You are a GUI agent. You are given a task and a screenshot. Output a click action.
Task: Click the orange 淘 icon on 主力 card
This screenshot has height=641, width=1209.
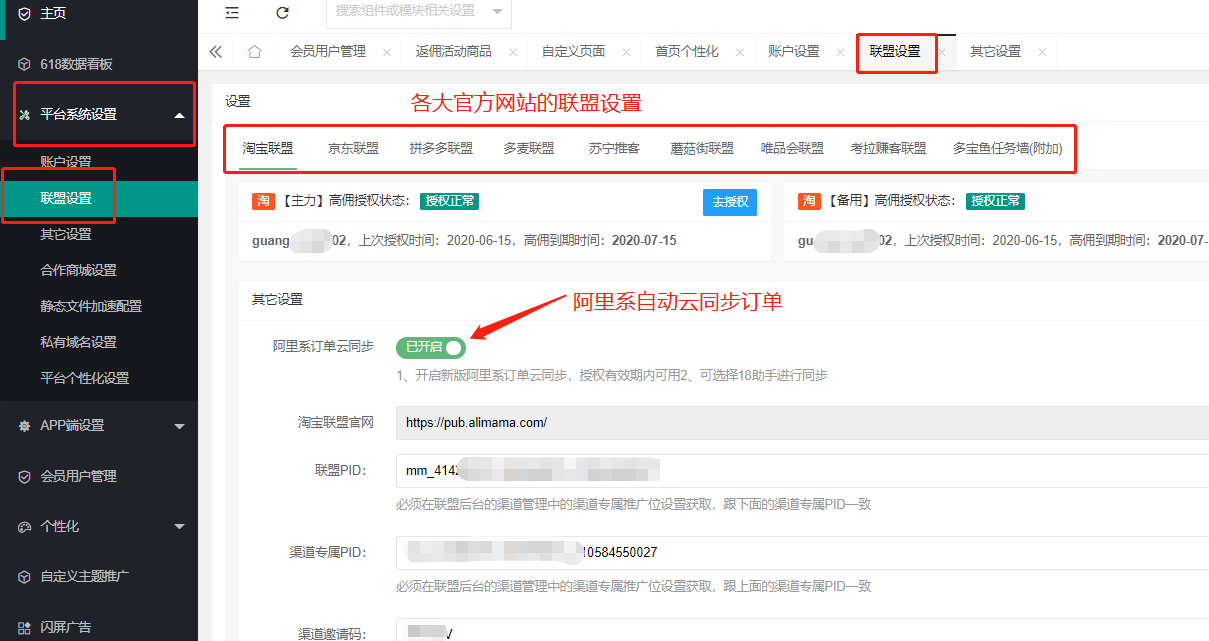[262, 201]
